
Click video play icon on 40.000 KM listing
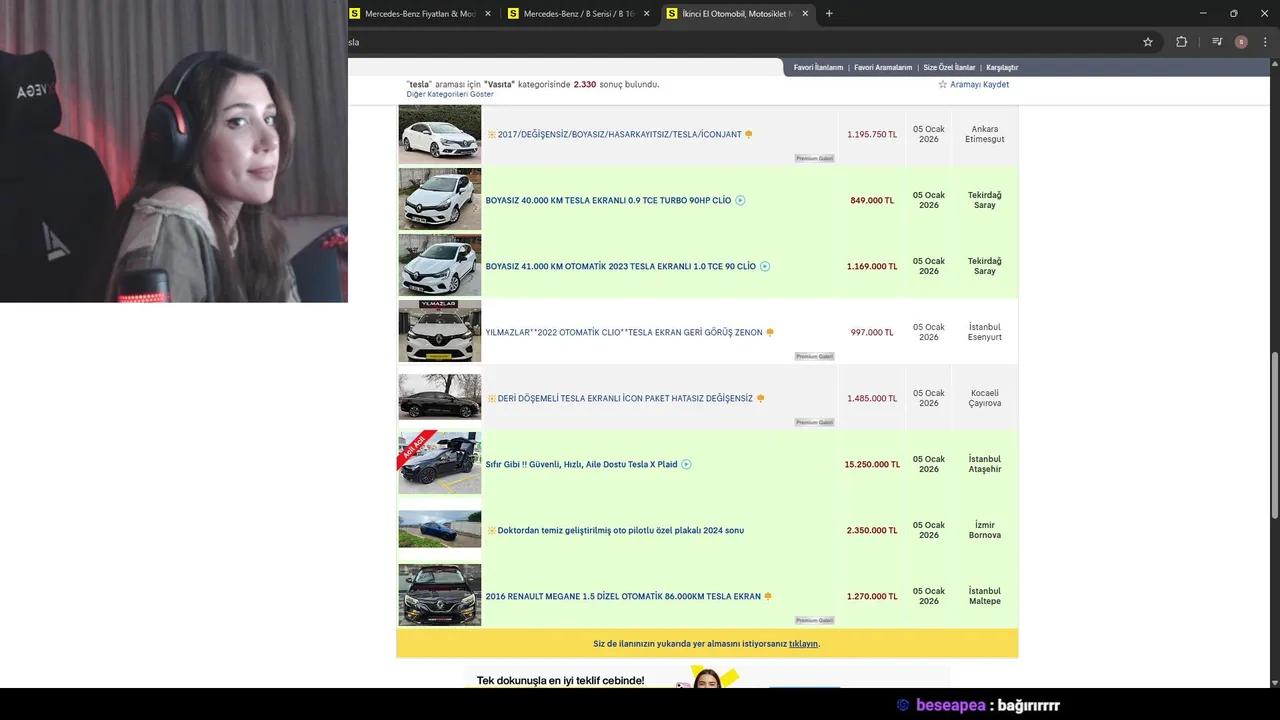[740, 200]
